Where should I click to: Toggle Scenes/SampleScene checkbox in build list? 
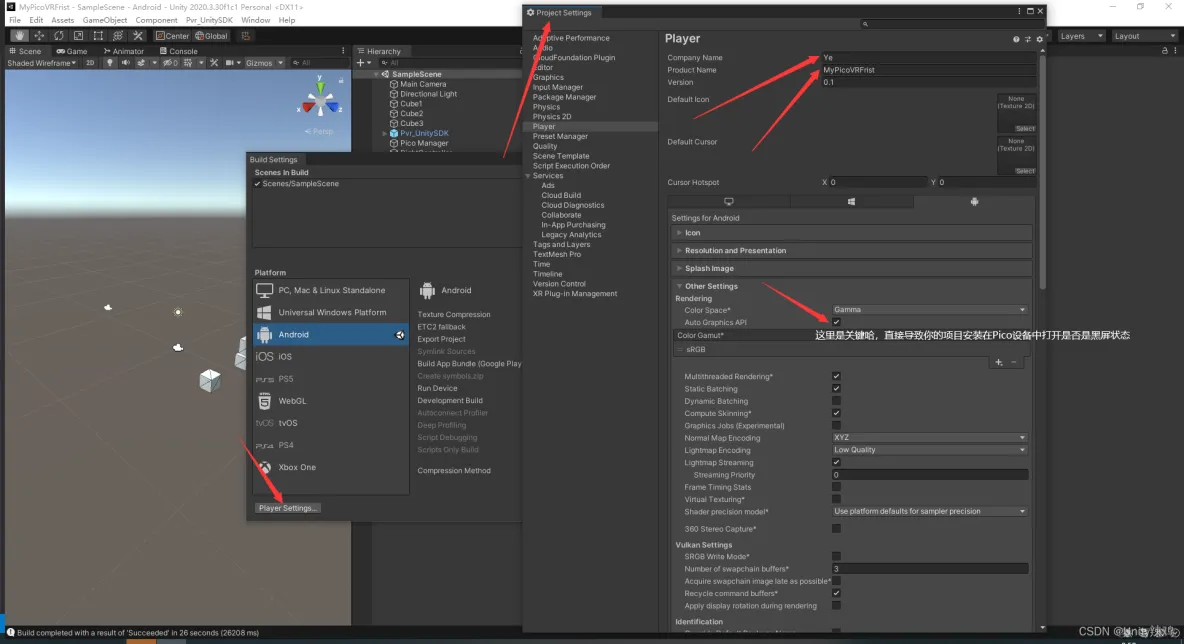[257, 183]
